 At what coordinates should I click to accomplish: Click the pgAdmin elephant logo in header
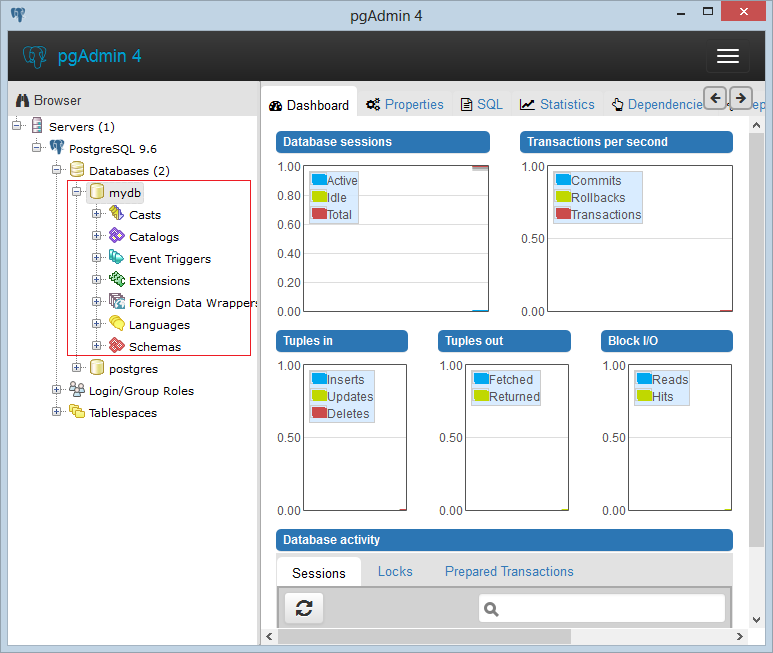[35, 56]
